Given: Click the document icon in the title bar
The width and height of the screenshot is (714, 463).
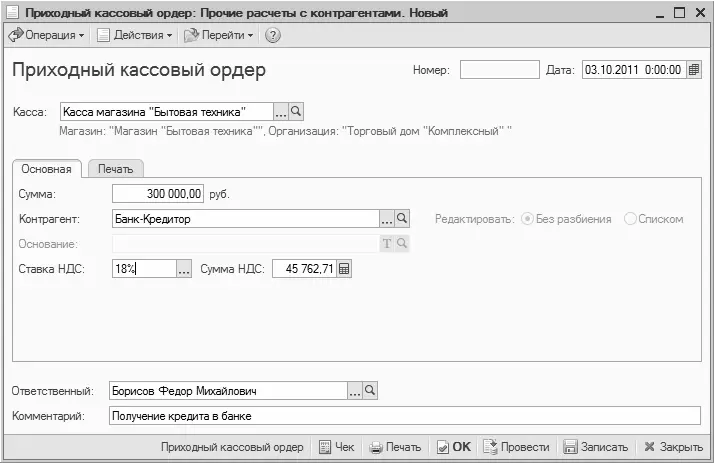Looking at the screenshot, I should tap(12, 12).
